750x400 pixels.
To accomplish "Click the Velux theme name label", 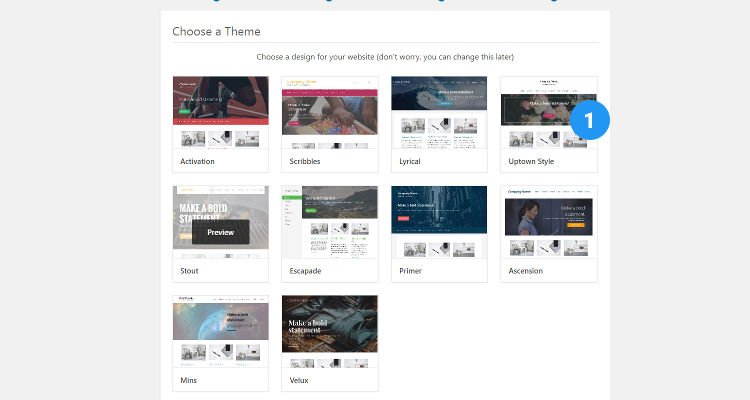I will tap(299, 380).
